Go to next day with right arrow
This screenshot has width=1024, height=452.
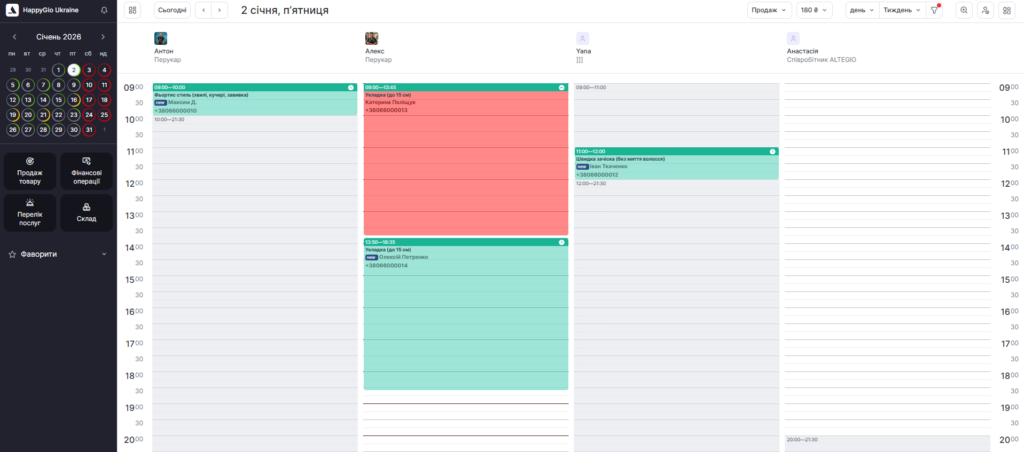coord(219,10)
